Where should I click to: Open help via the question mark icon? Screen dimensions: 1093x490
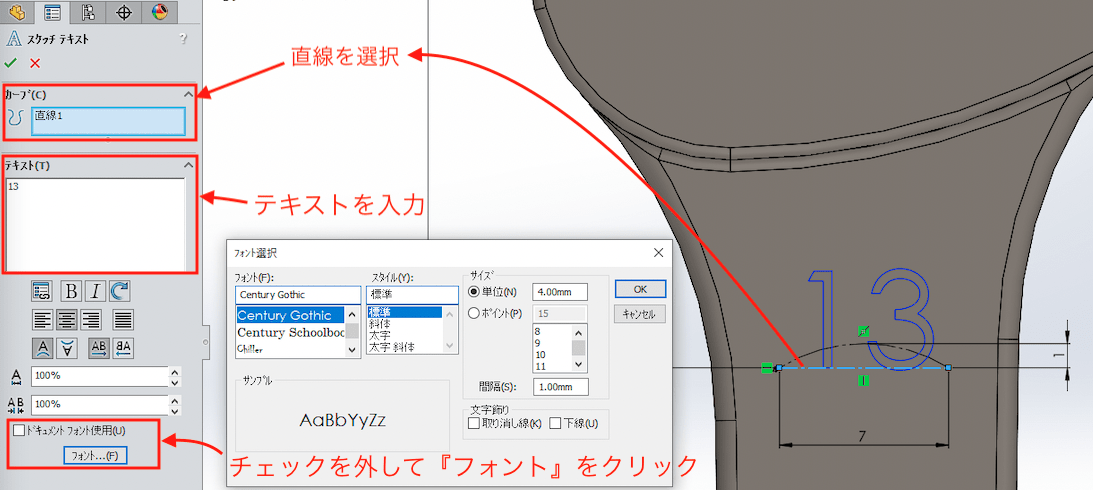click(x=183, y=38)
